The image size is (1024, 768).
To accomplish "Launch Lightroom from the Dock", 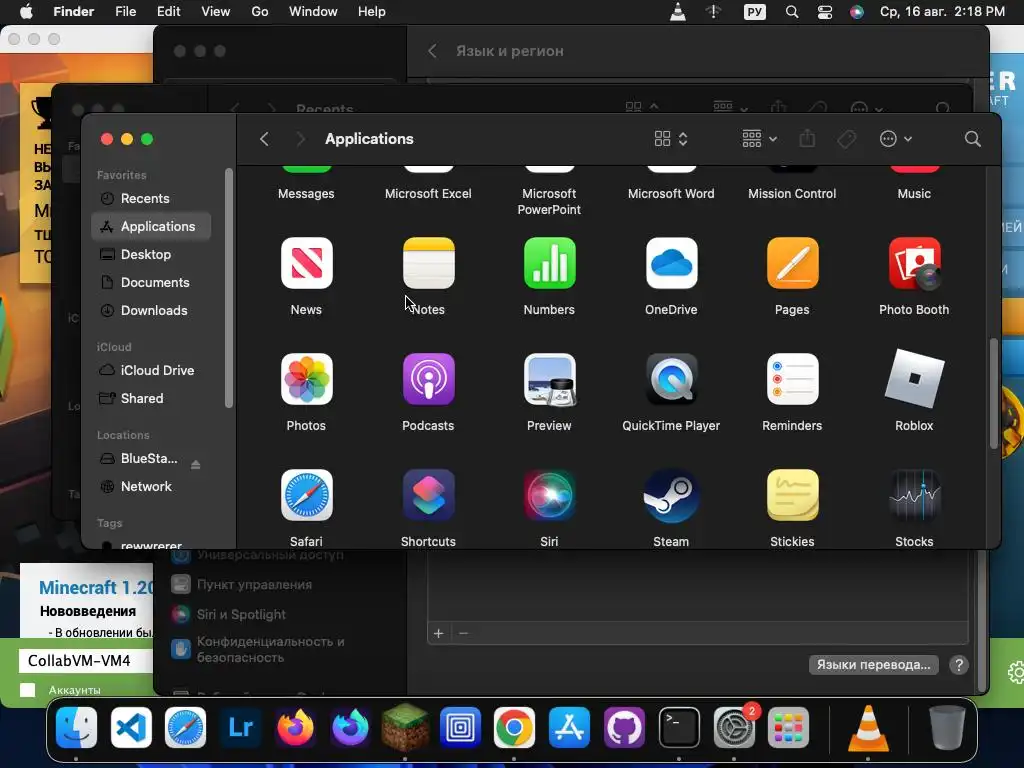I will [x=240, y=728].
